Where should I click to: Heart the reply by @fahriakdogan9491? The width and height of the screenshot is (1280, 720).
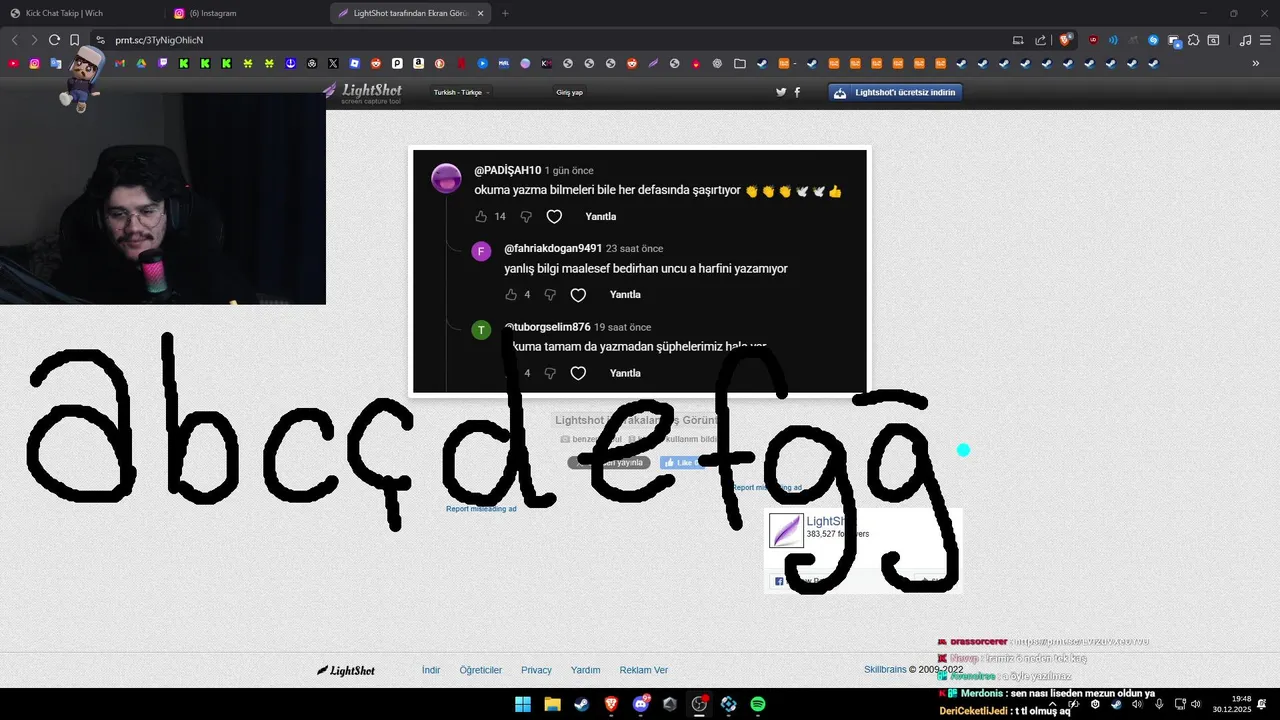point(578,295)
